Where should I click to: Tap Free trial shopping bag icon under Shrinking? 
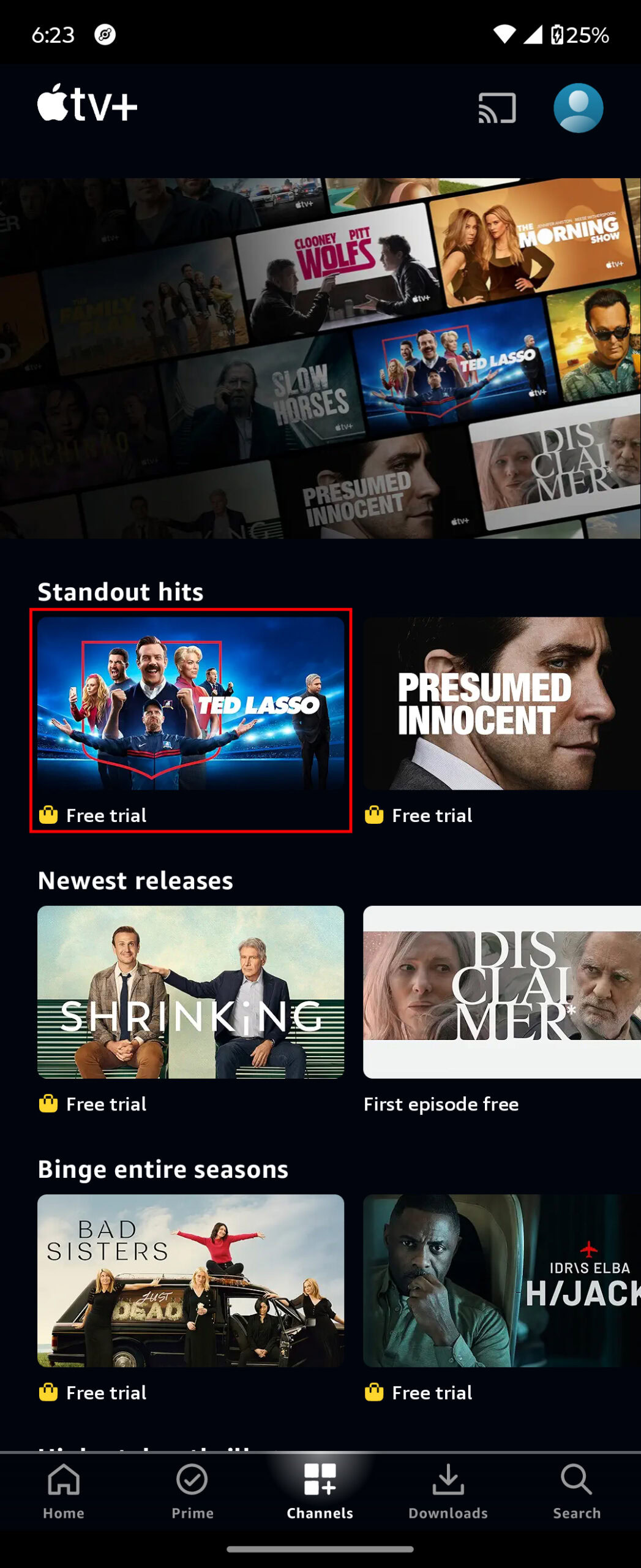48,1103
